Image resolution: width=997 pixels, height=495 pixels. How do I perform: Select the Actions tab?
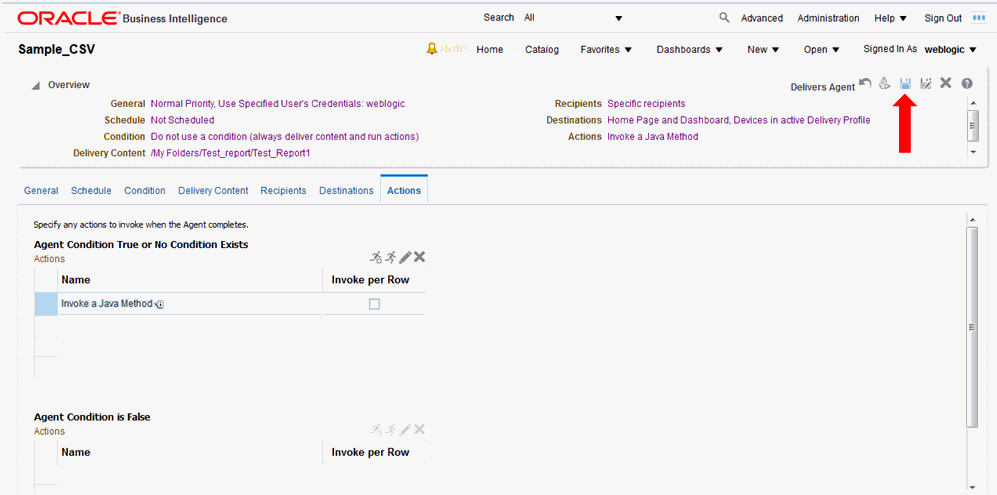pyautogui.click(x=404, y=191)
